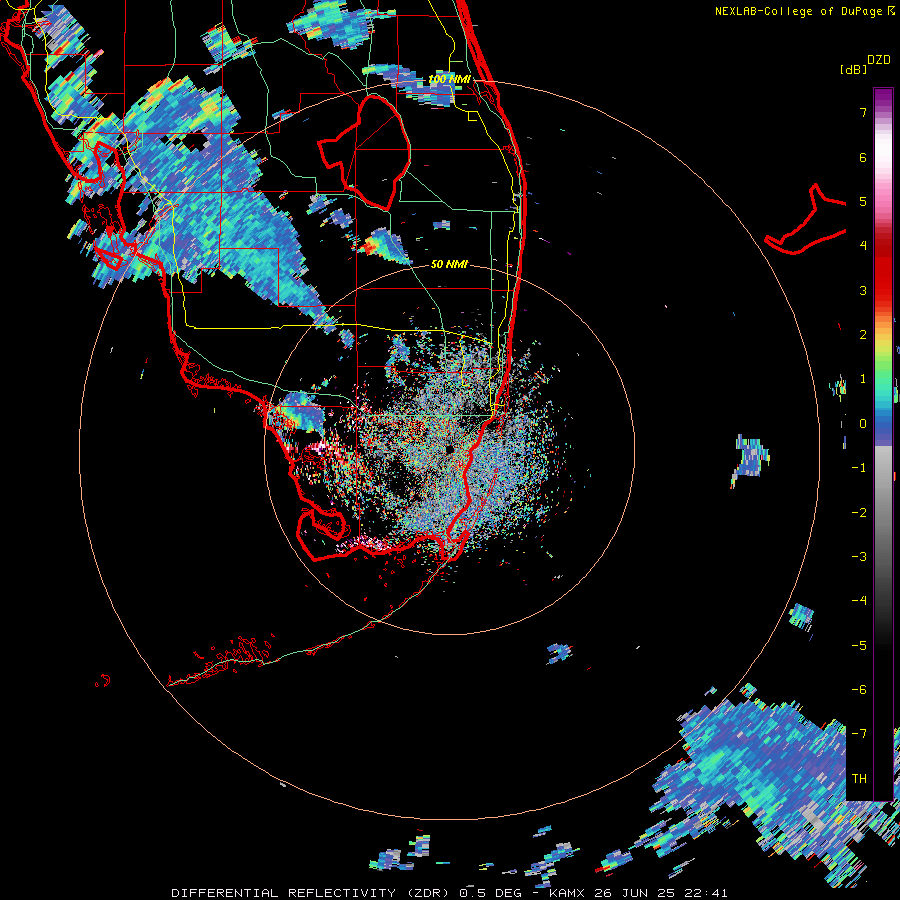Viewport: 900px width, 900px height.
Task: Click the -4 value on the dB scale
Action: [859, 601]
